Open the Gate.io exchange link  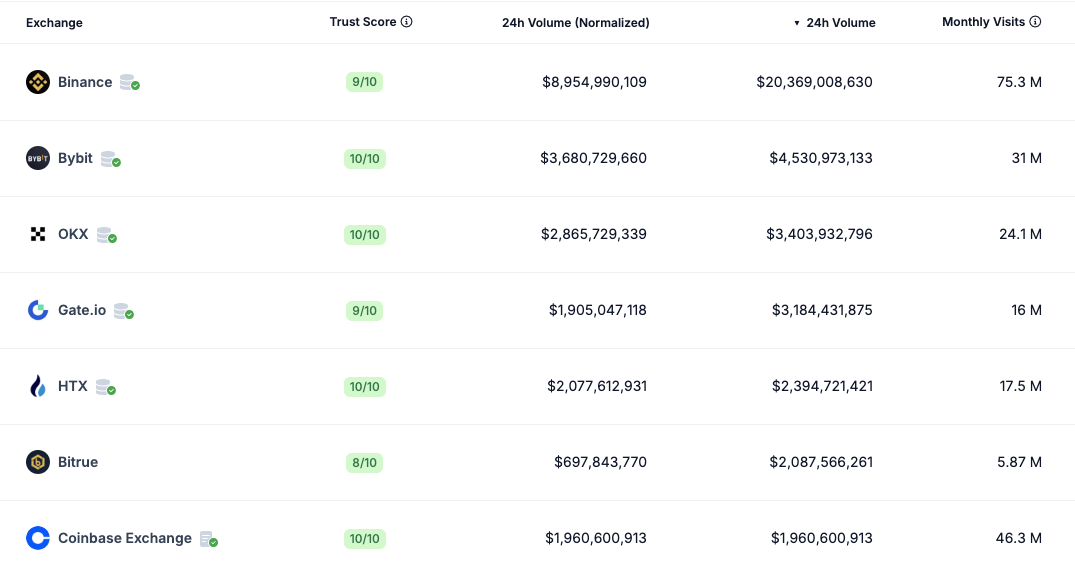point(82,310)
